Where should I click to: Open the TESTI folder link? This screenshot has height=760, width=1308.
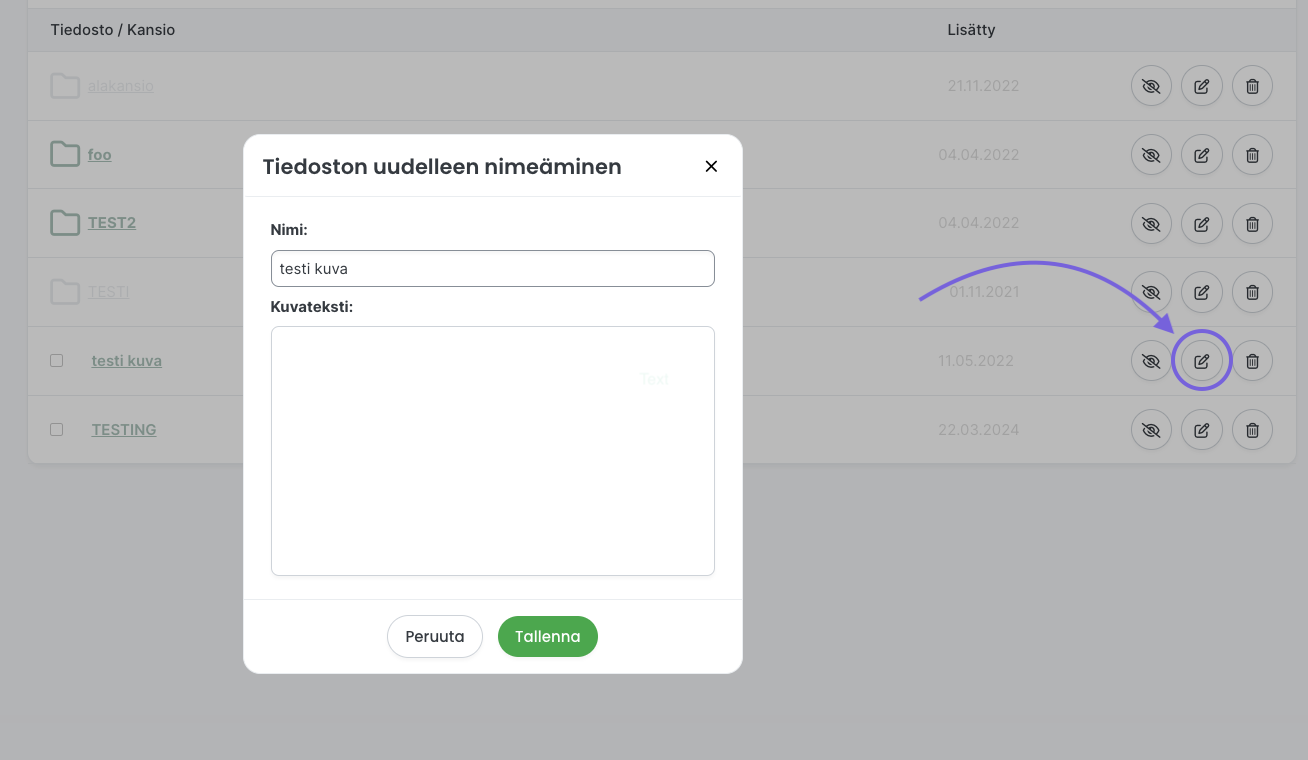(108, 292)
